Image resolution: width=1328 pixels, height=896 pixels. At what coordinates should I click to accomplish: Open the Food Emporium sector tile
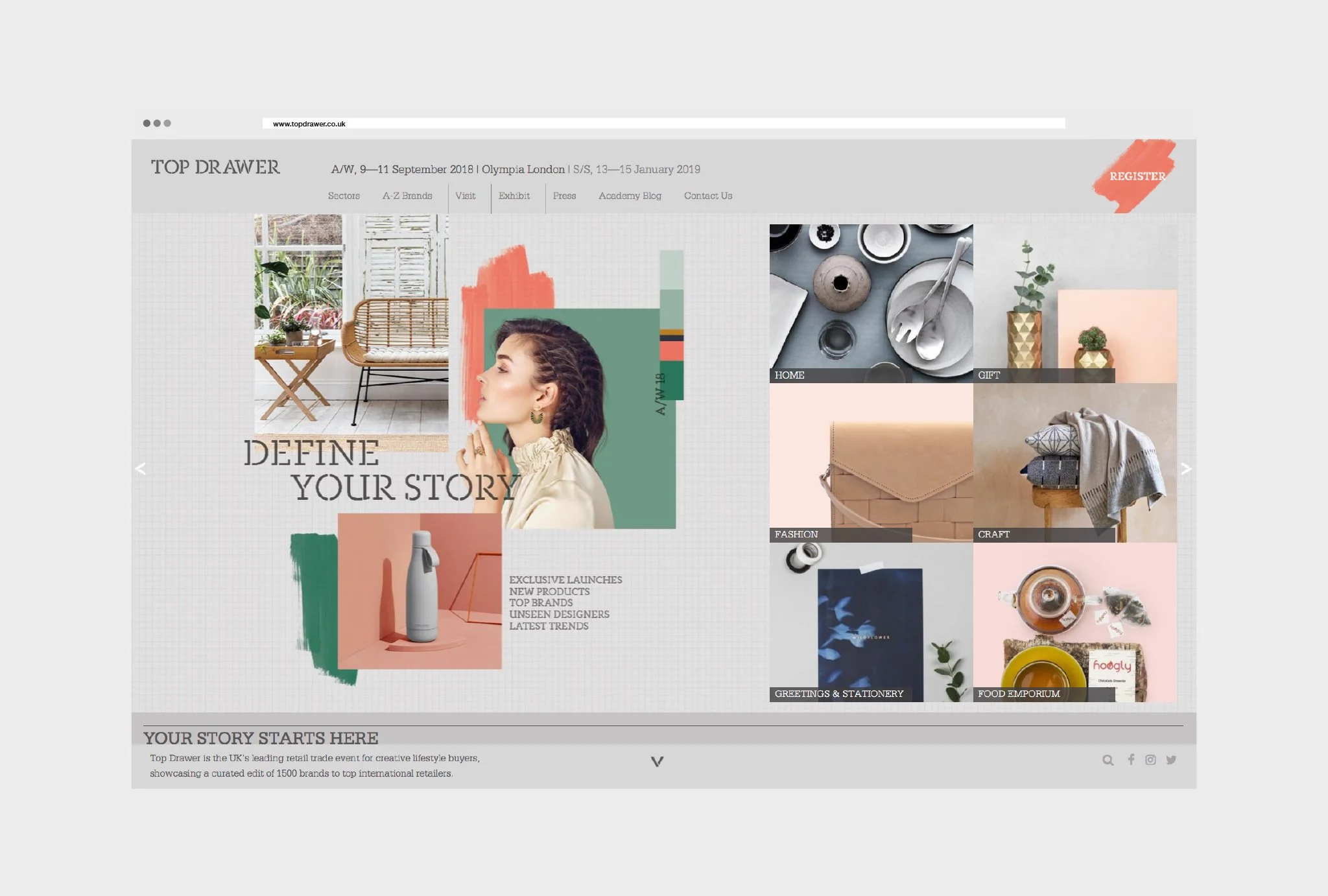(x=1074, y=622)
